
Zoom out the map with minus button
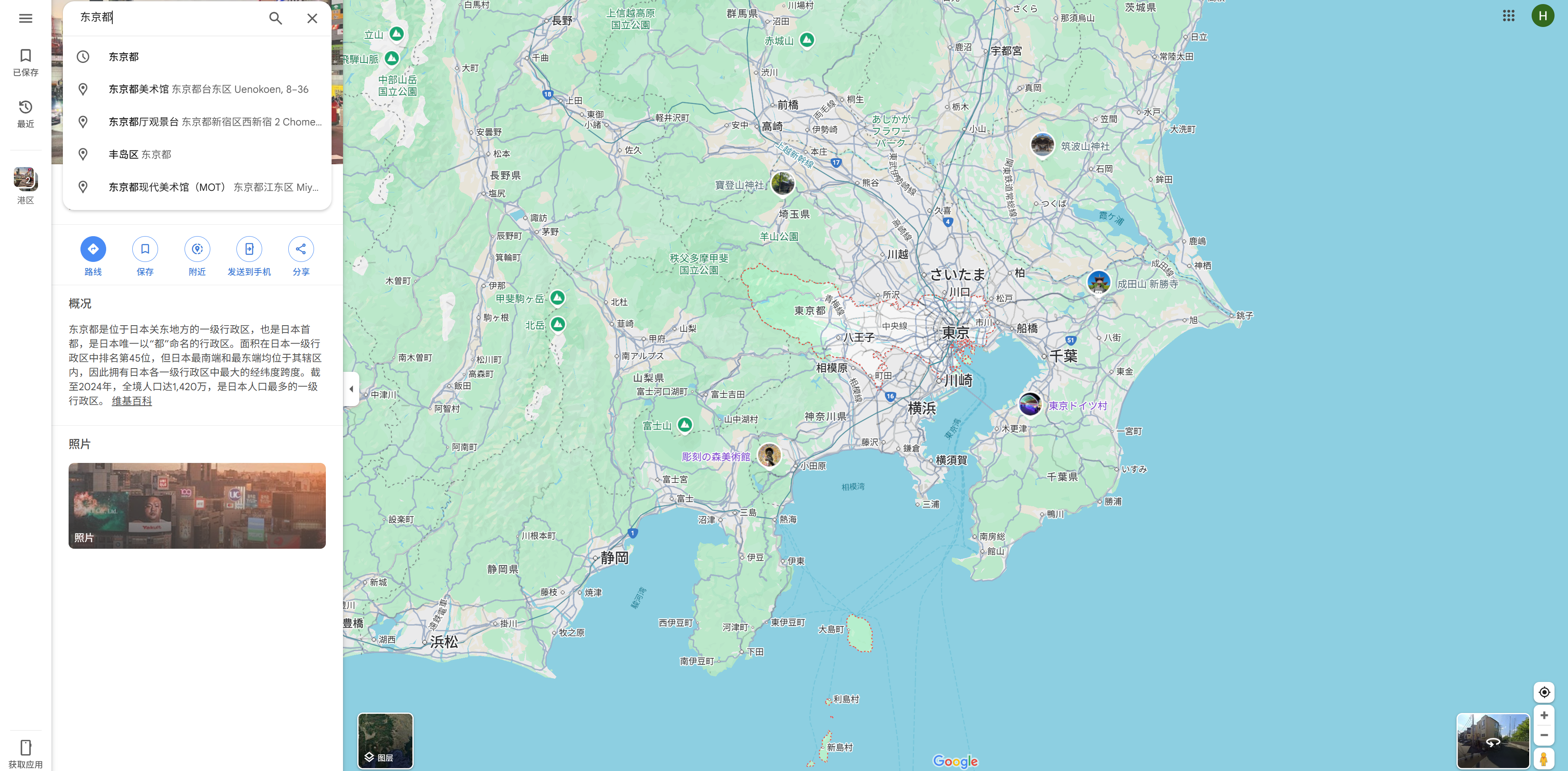click(1544, 735)
